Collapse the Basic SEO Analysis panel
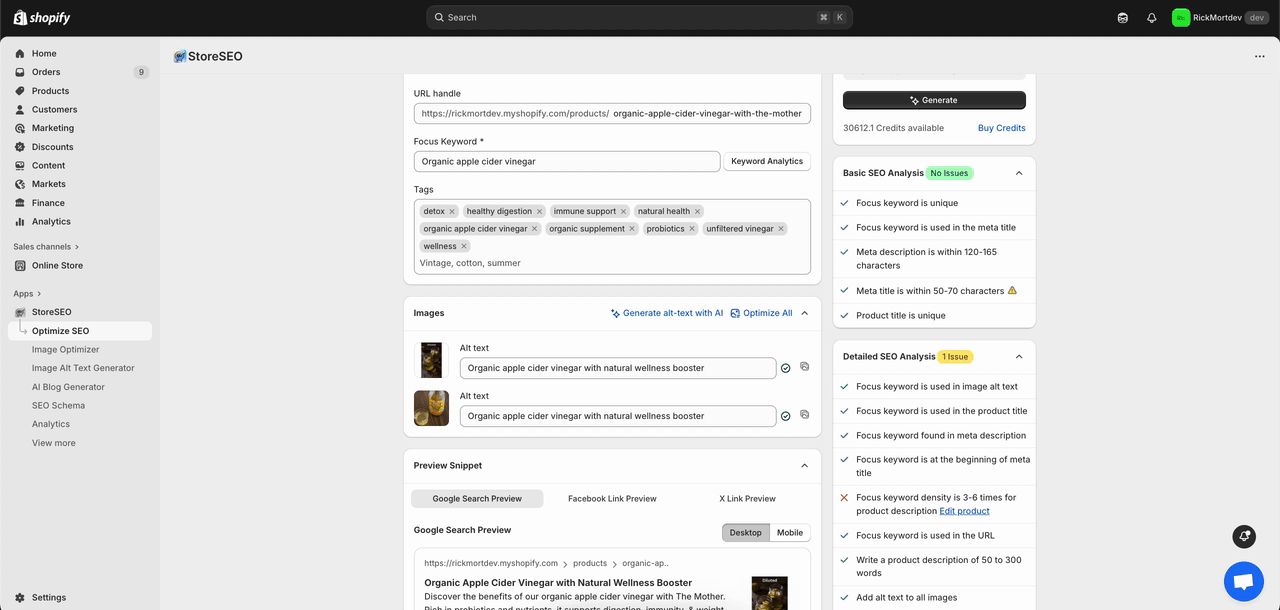Image resolution: width=1280 pixels, height=610 pixels. click(1019, 173)
